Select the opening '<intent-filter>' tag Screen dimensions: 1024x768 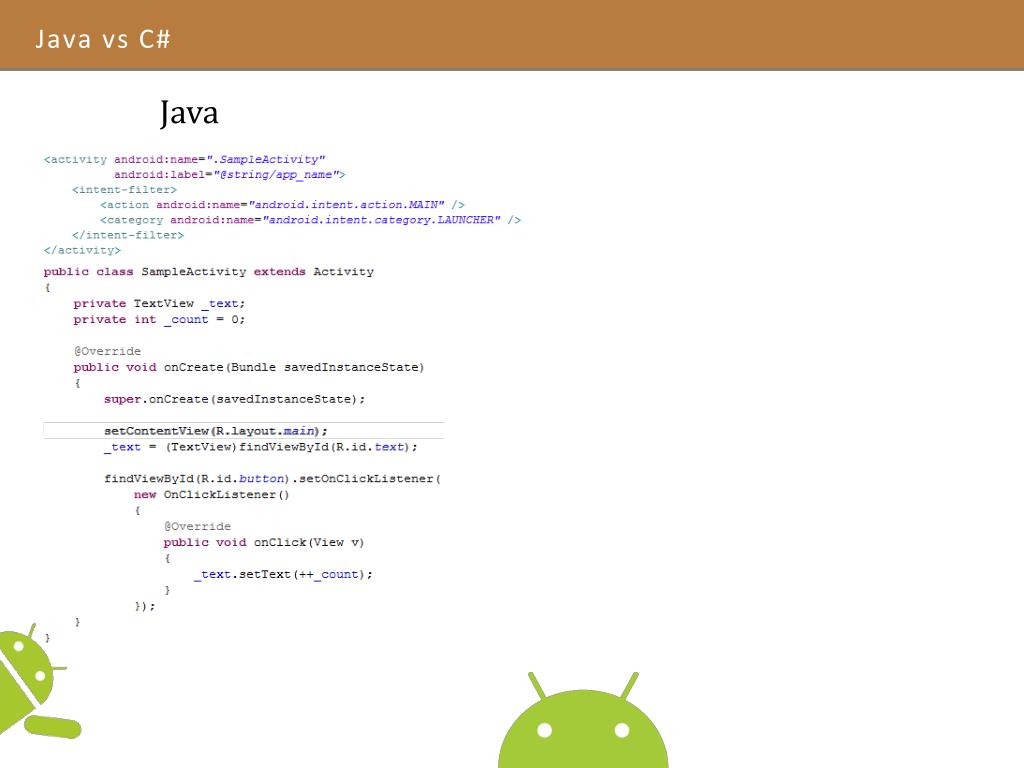point(124,190)
